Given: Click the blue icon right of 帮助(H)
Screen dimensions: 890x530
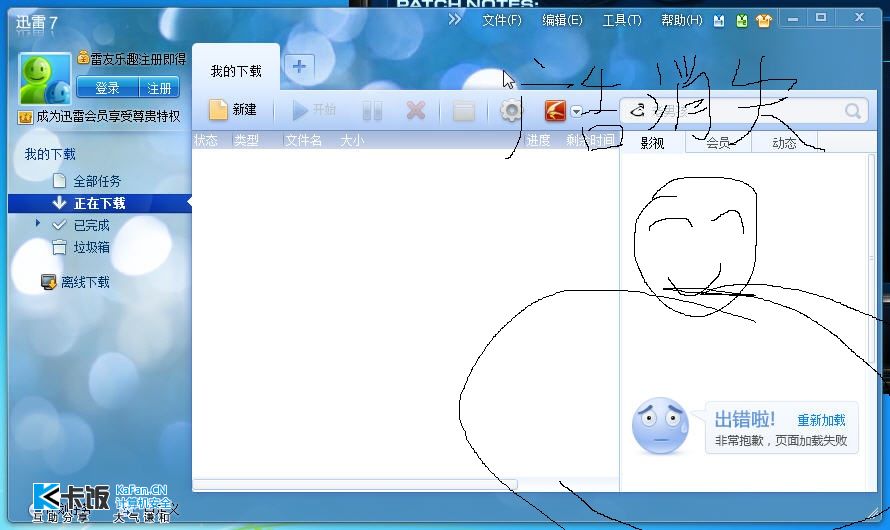Looking at the screenshot, I should [719, 21].
